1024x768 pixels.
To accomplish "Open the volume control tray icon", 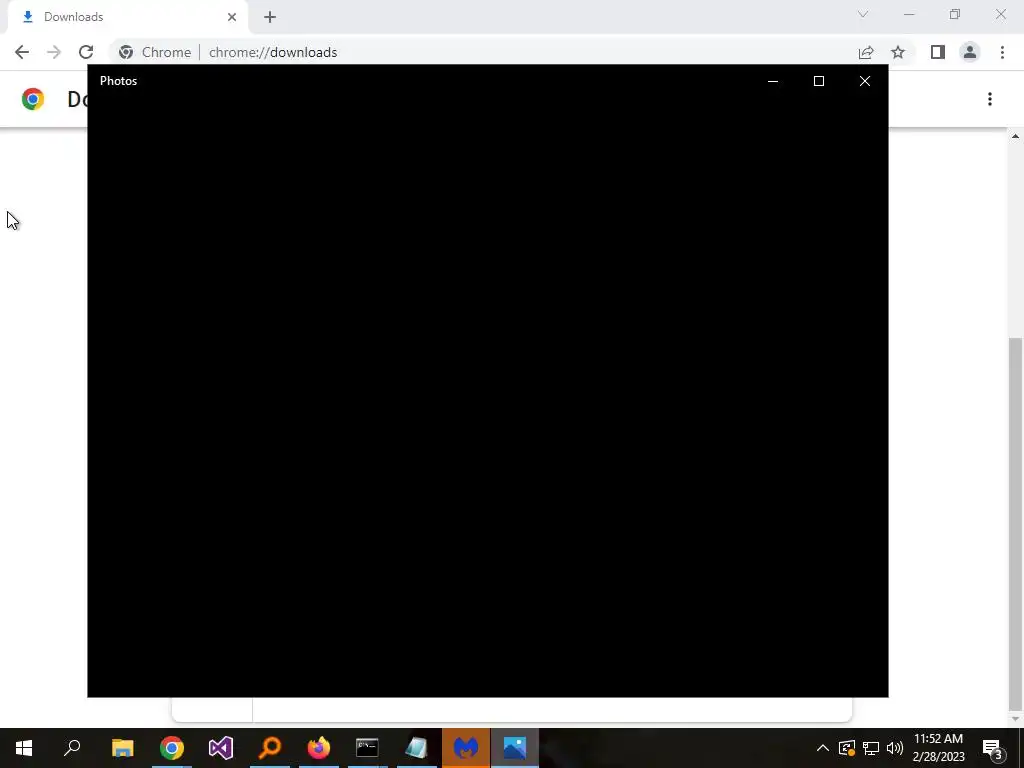I will tap(895, 748).
